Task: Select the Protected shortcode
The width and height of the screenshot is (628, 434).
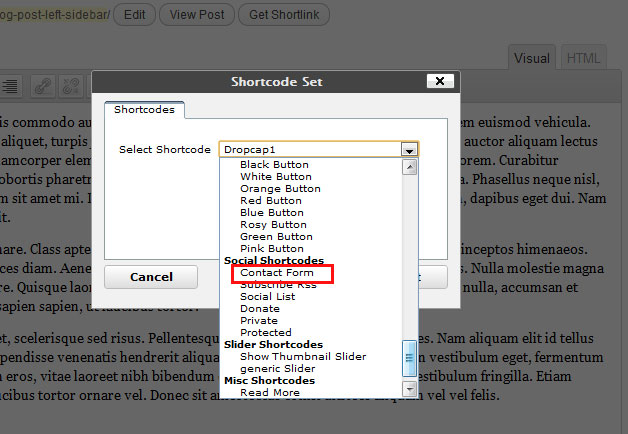Action: 266,333
